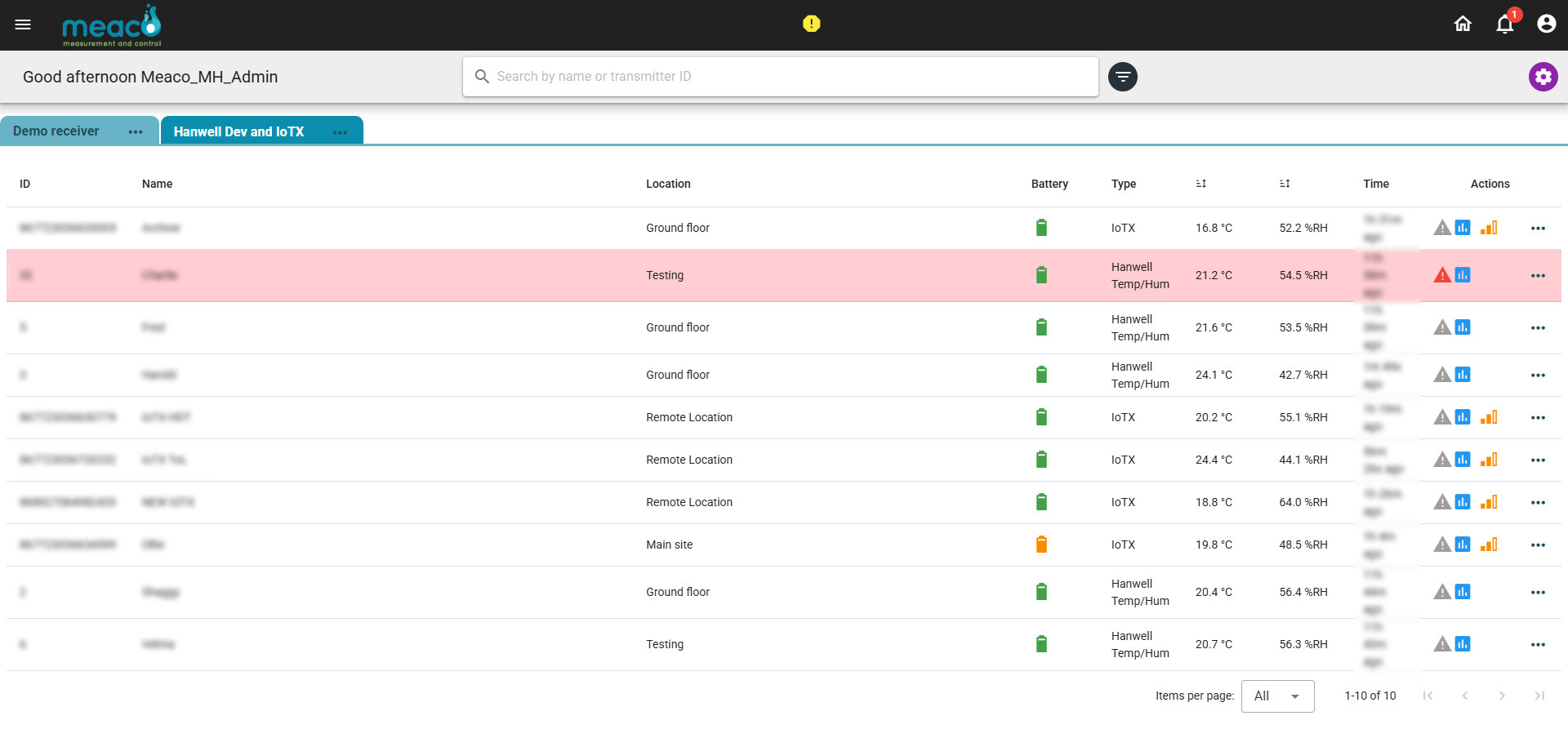The height and width of the screenshot is (738, 1568).
Task: Open graph icon in 24.4 °C row
Action: [x=1463, y=460]
